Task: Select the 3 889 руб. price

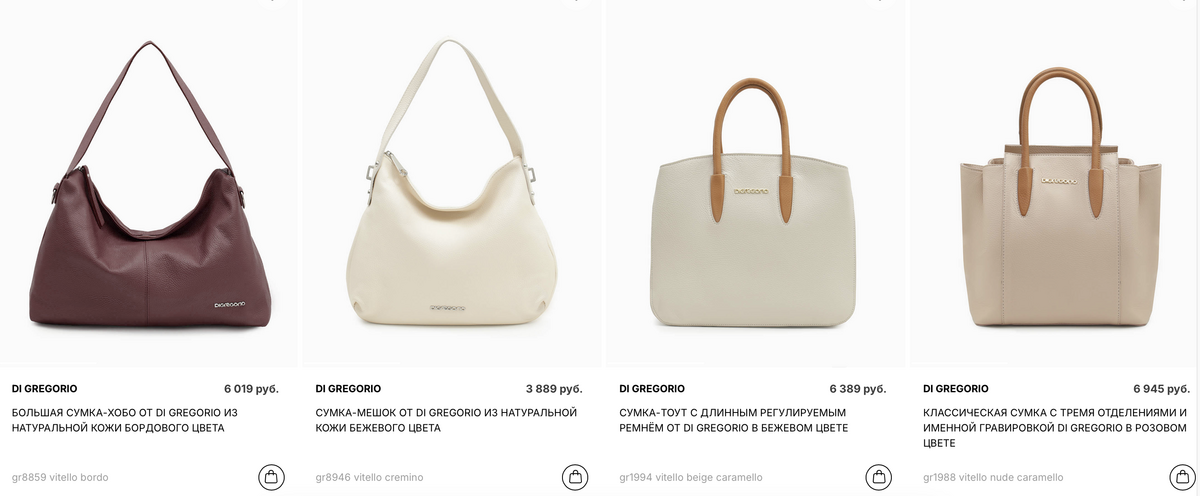Action: 554,388
